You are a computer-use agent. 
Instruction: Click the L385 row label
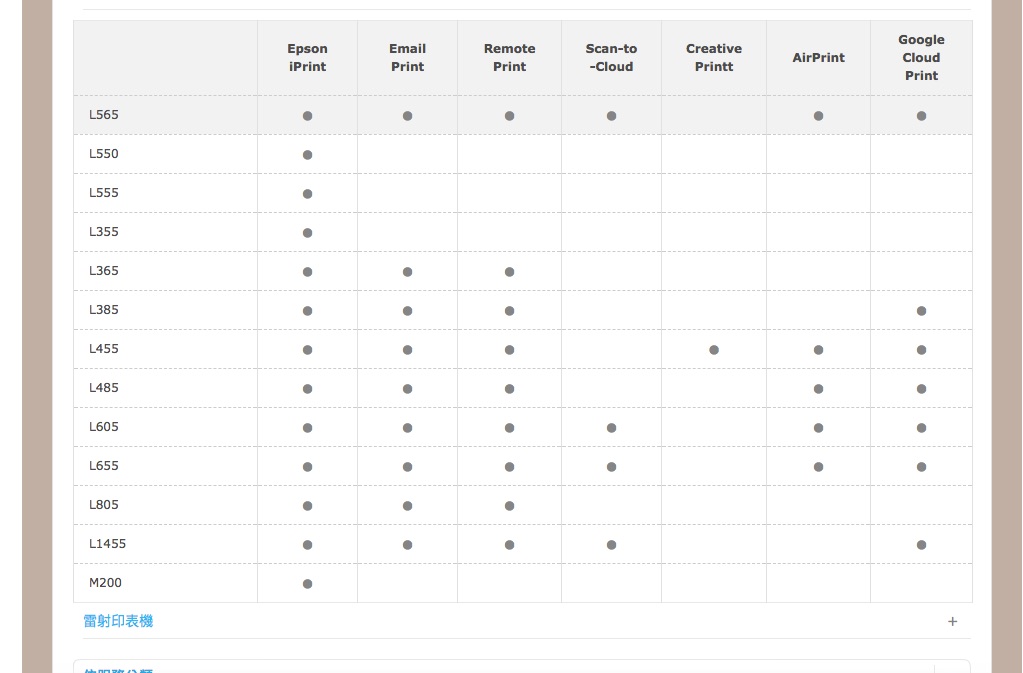point(104,310)
